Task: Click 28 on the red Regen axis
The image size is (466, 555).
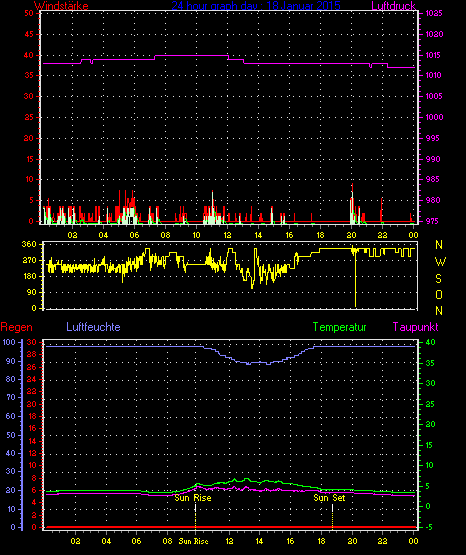Action: tap(32, 354)
